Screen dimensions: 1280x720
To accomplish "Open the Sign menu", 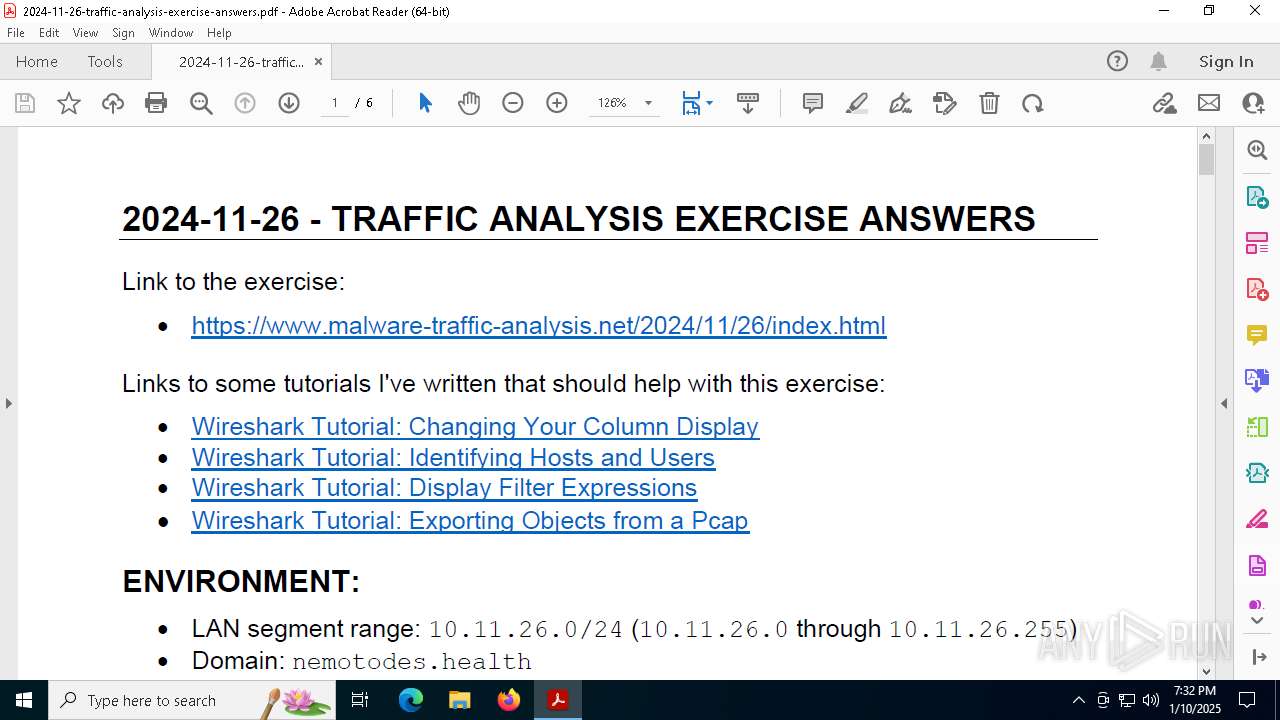I will pos(123,32).
